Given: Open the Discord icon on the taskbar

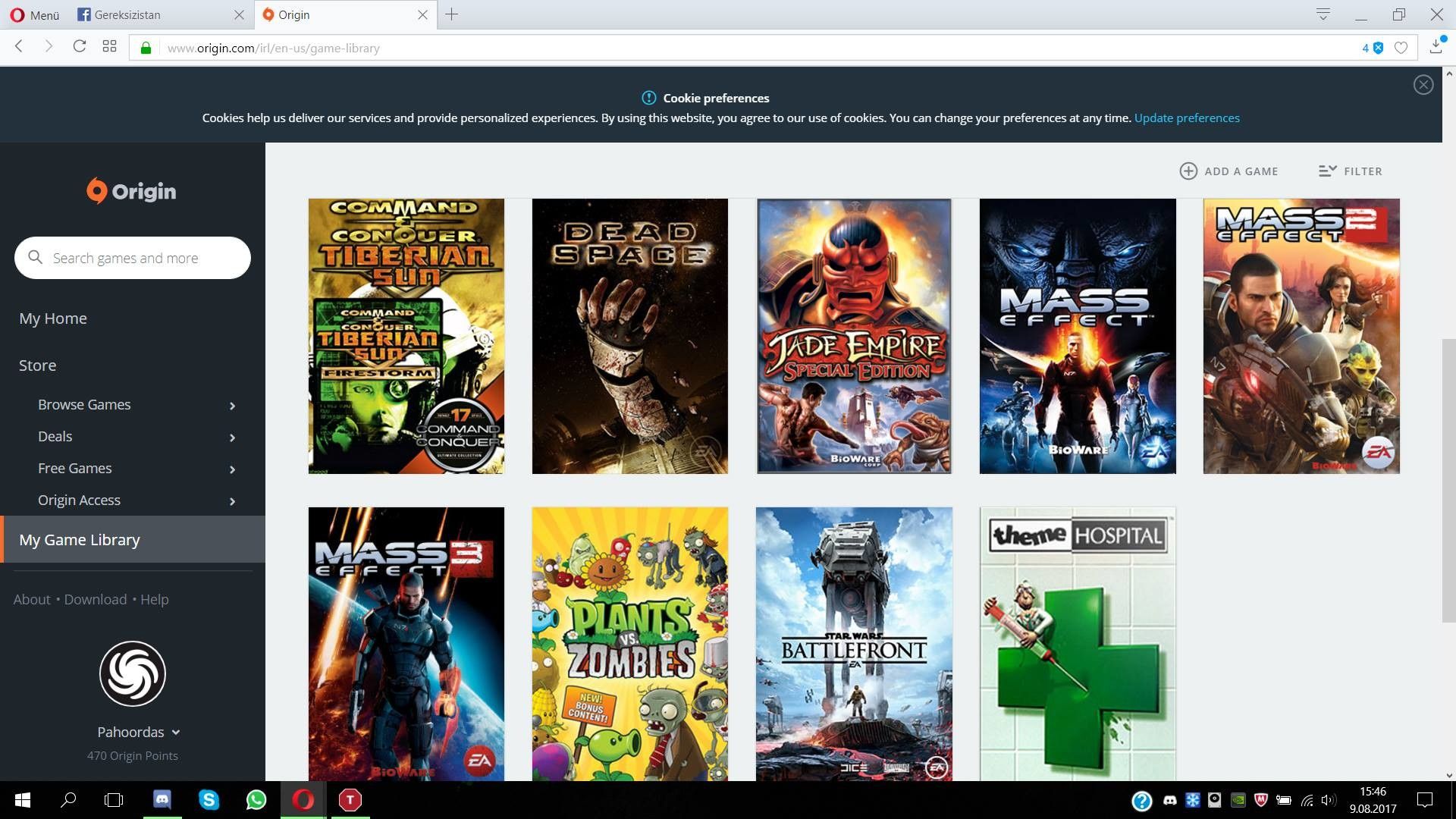Looking at the screenshot, I should (x=162, y=799).
